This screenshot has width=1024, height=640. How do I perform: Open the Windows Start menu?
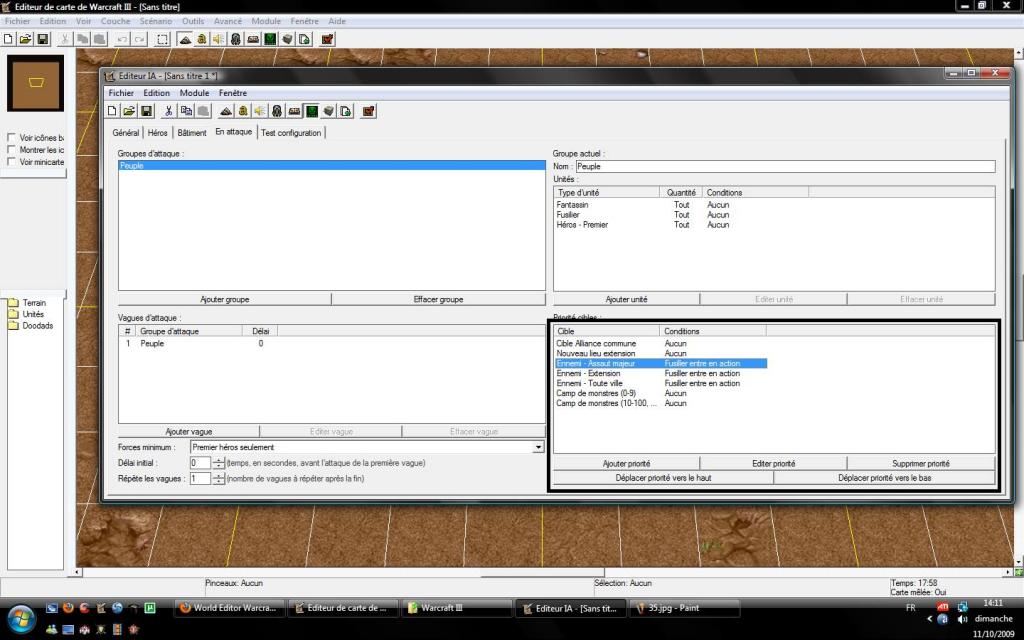(20, 618)
